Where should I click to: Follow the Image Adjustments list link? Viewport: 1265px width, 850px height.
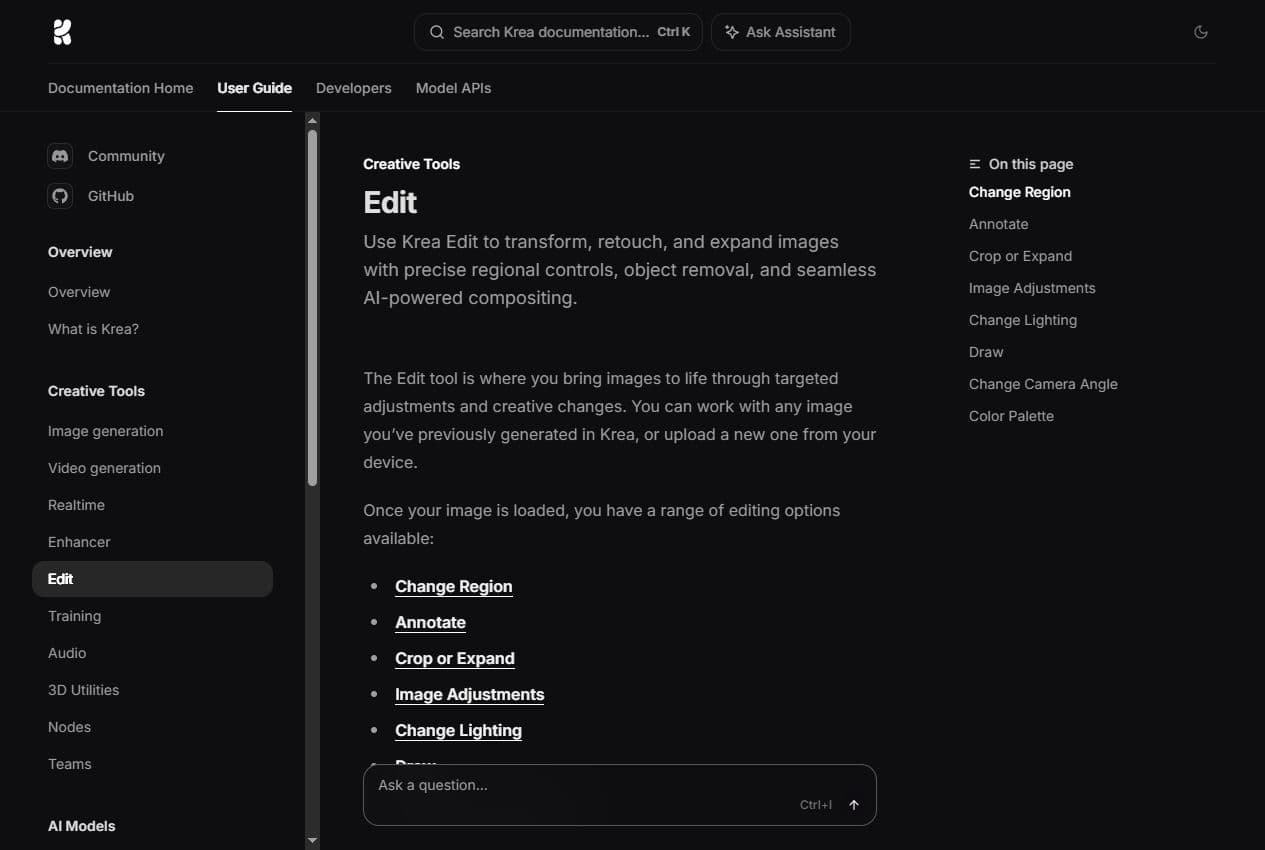tap(470, 695)
